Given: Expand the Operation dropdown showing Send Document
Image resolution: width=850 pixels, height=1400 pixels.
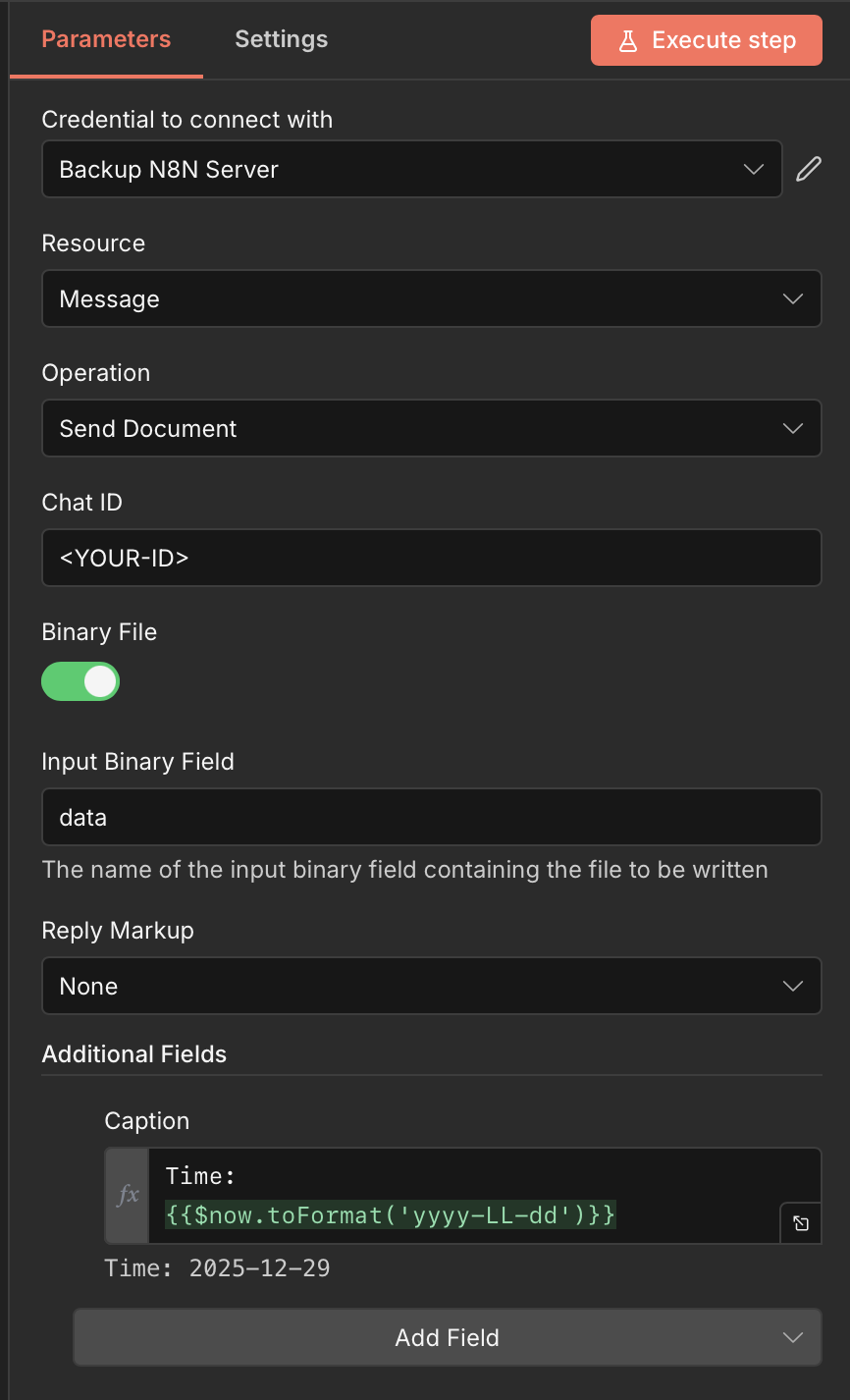Looking at the screenshot, I should click(x=431, y=428).
